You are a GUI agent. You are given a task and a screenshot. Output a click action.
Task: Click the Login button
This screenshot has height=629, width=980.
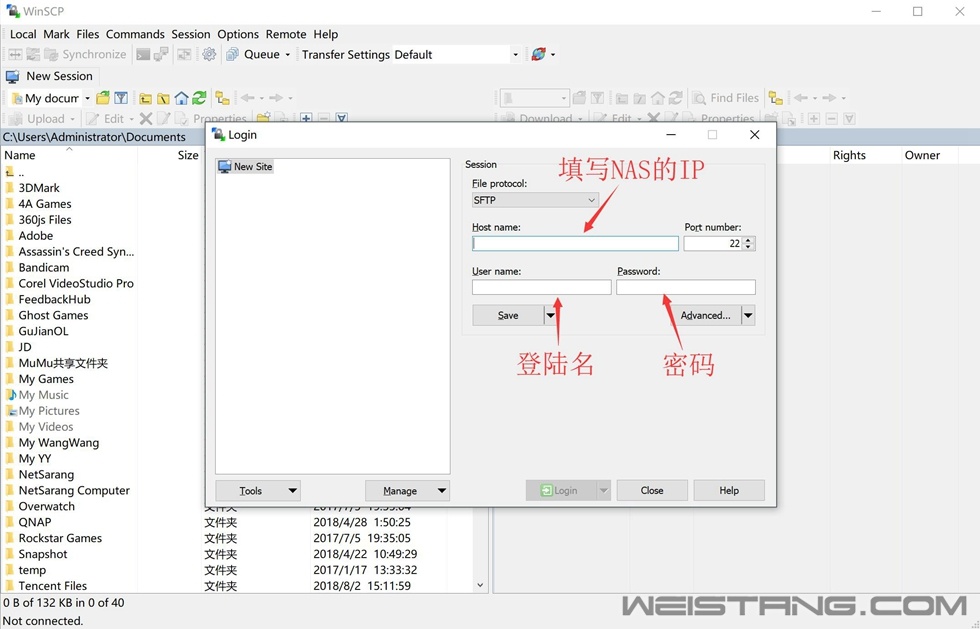click(x=561, y=491)
